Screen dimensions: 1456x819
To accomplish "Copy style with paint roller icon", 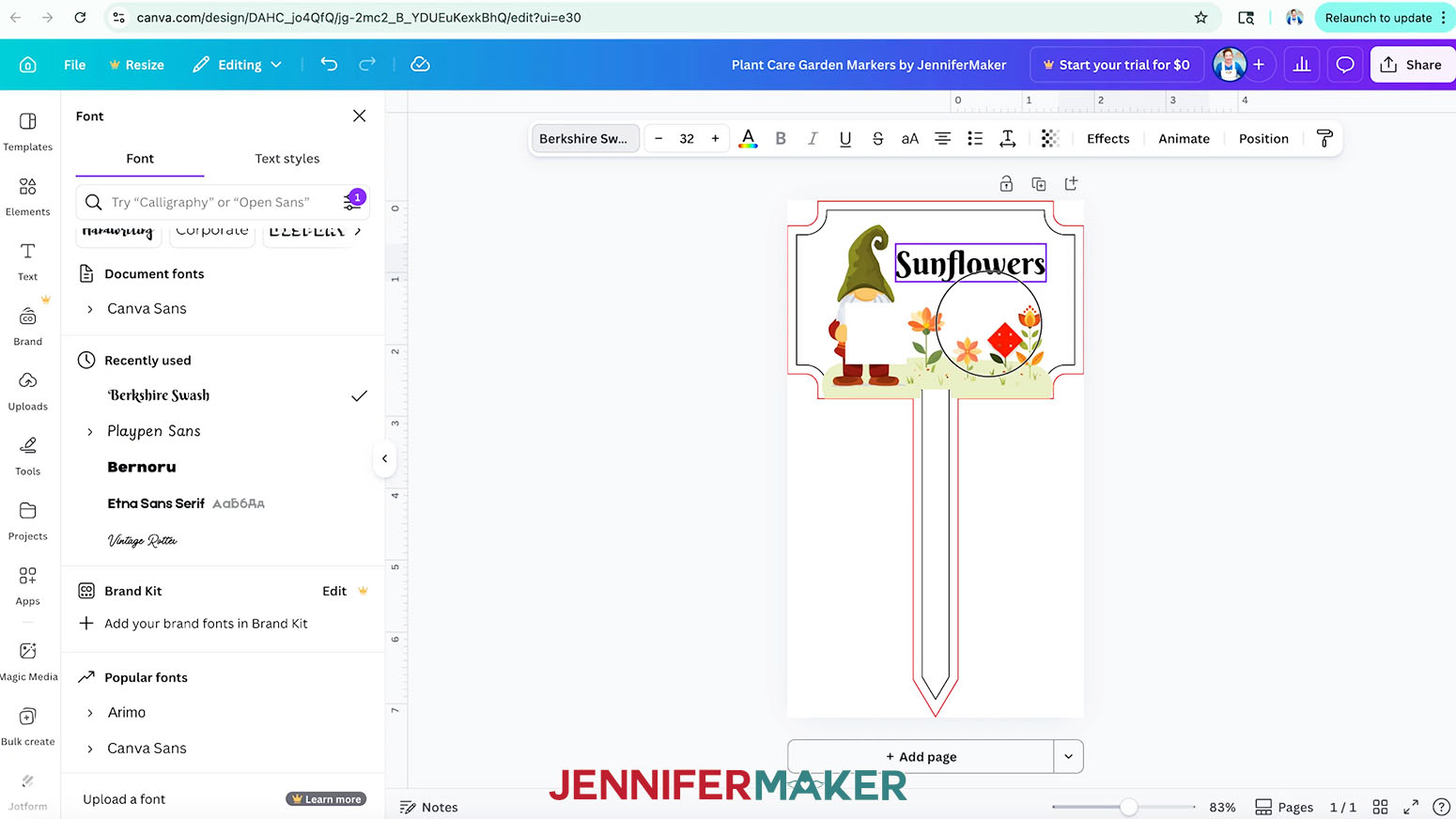I will [x=1324, y=139].
